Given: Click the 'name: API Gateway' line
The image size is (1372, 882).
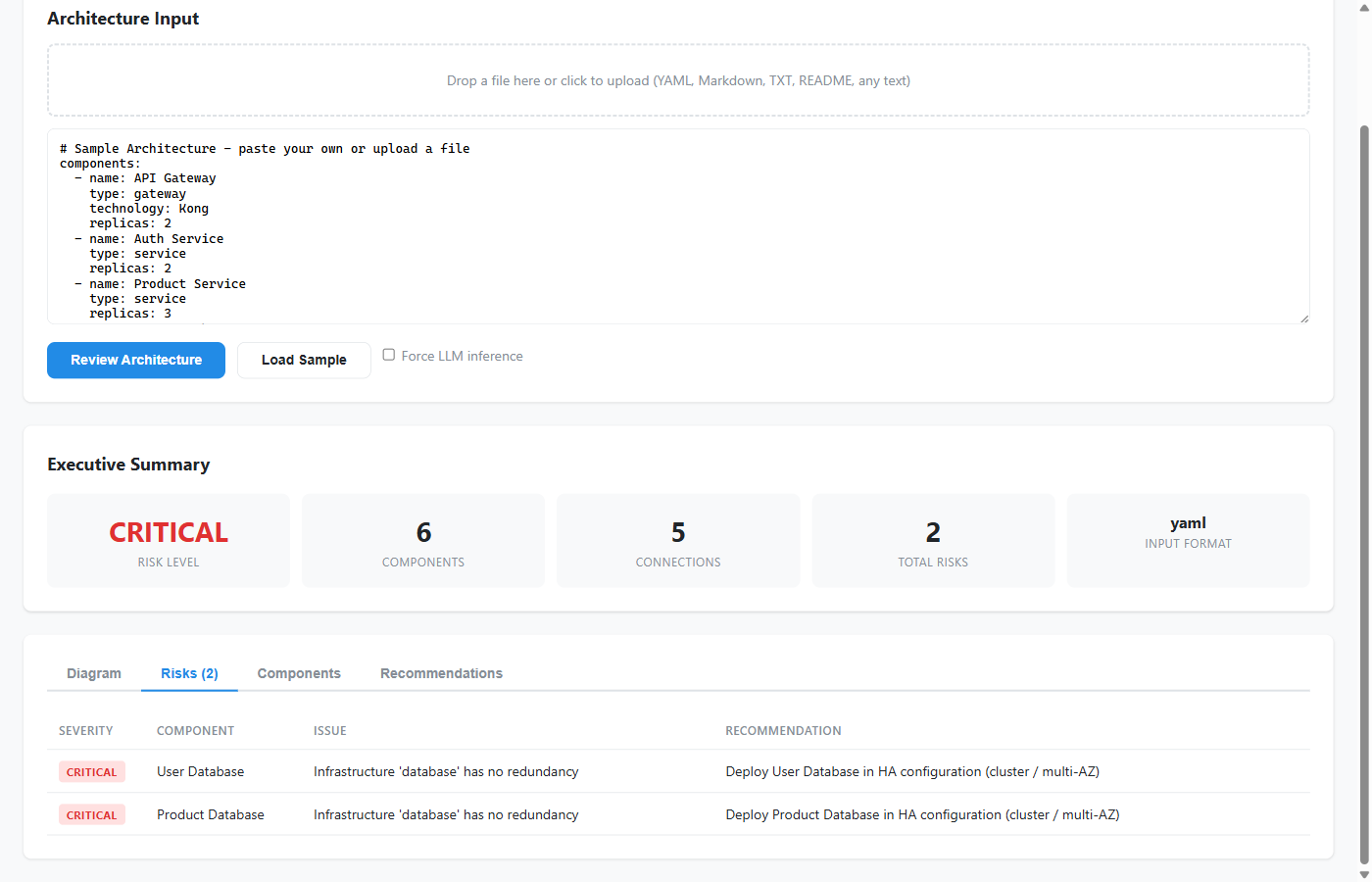Looking at the screenshot, I should click(x=145, y=178).
